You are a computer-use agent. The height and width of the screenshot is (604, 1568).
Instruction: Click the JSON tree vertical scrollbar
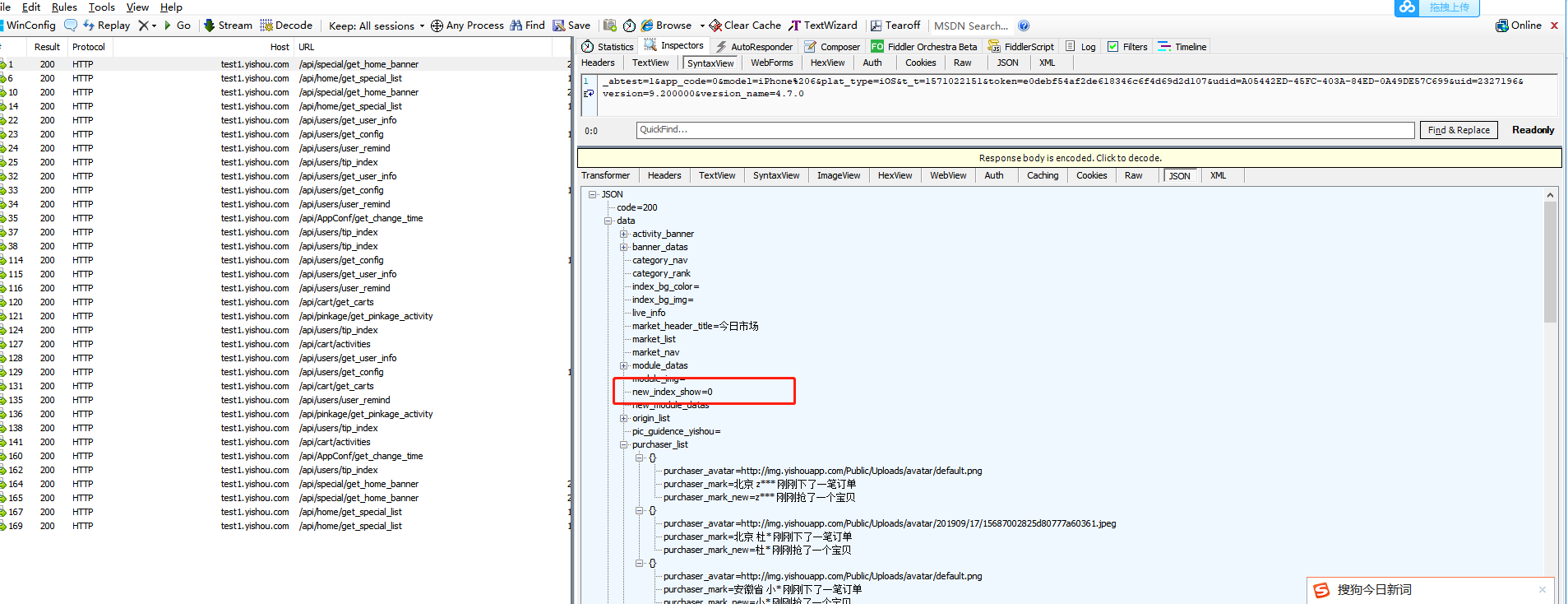(1550, 262)
